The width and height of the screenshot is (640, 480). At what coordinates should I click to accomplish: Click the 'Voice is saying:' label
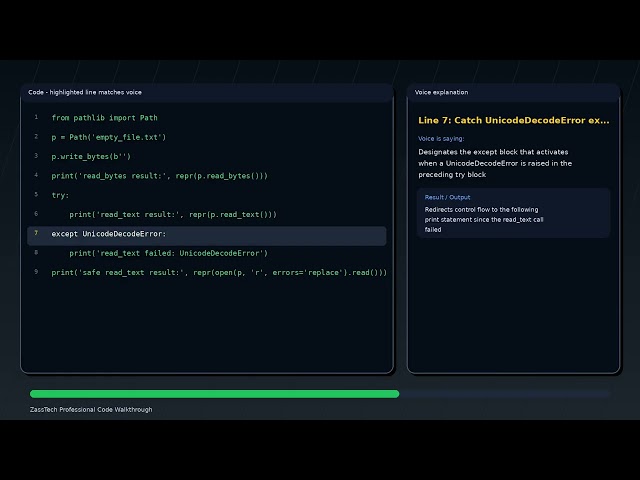tap(441, 139)
